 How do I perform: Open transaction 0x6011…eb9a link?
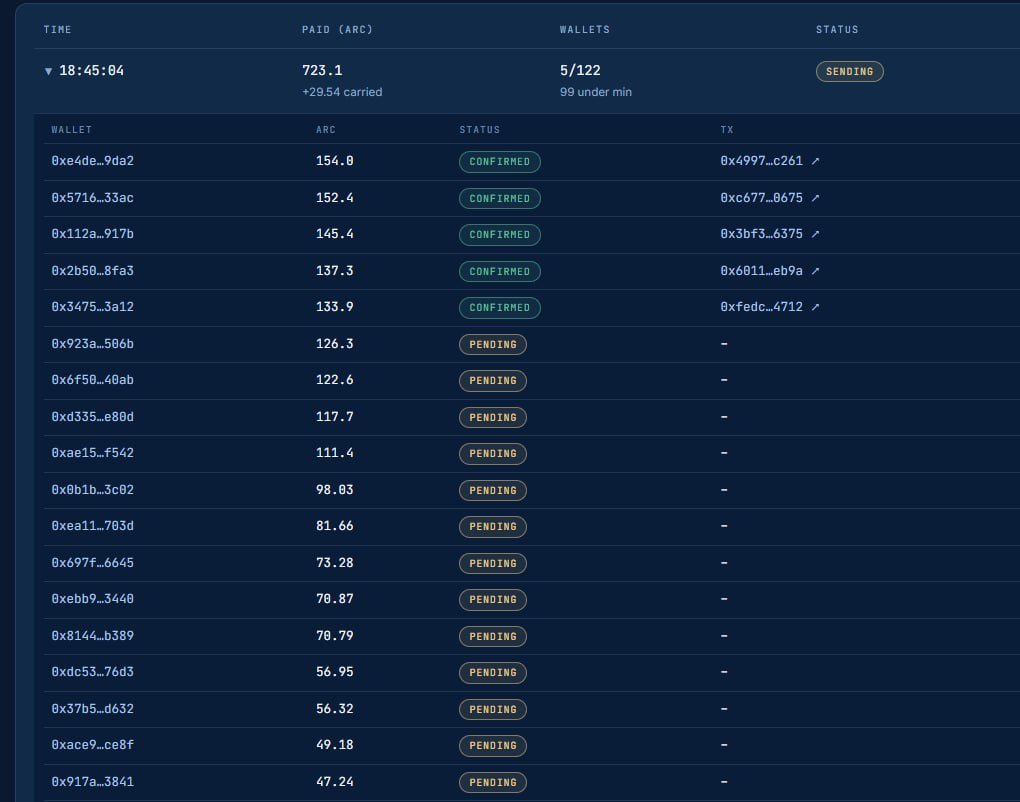click(x=761, y=271)
